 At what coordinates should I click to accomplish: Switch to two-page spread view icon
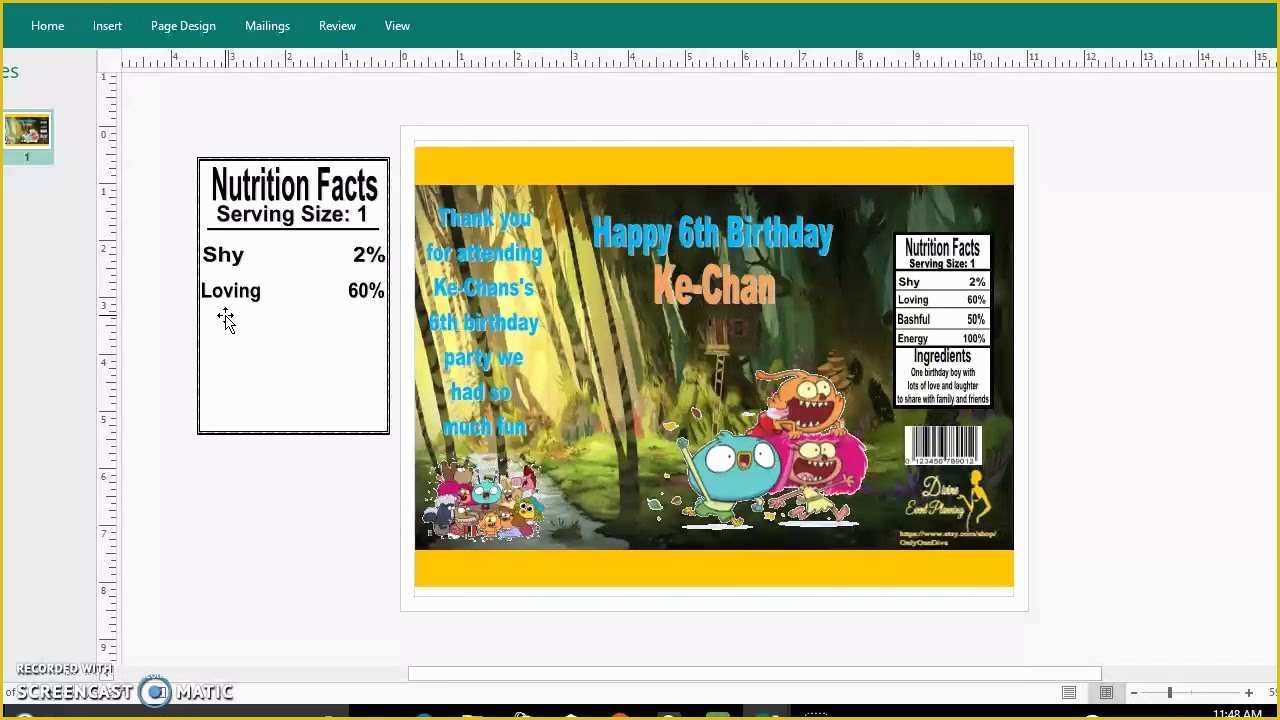[x=1106, y=692]
